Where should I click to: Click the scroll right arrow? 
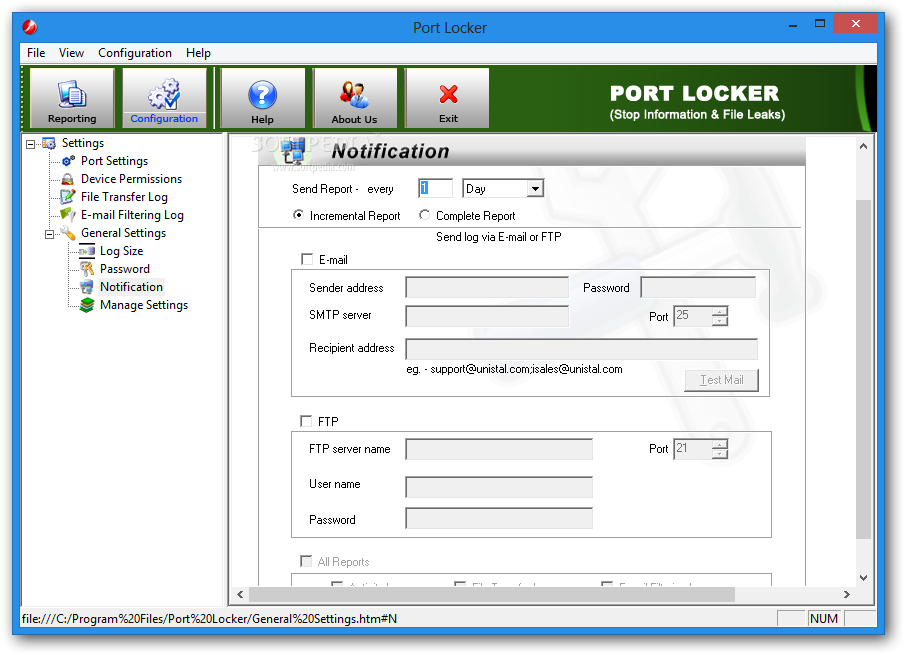(847, 594)
